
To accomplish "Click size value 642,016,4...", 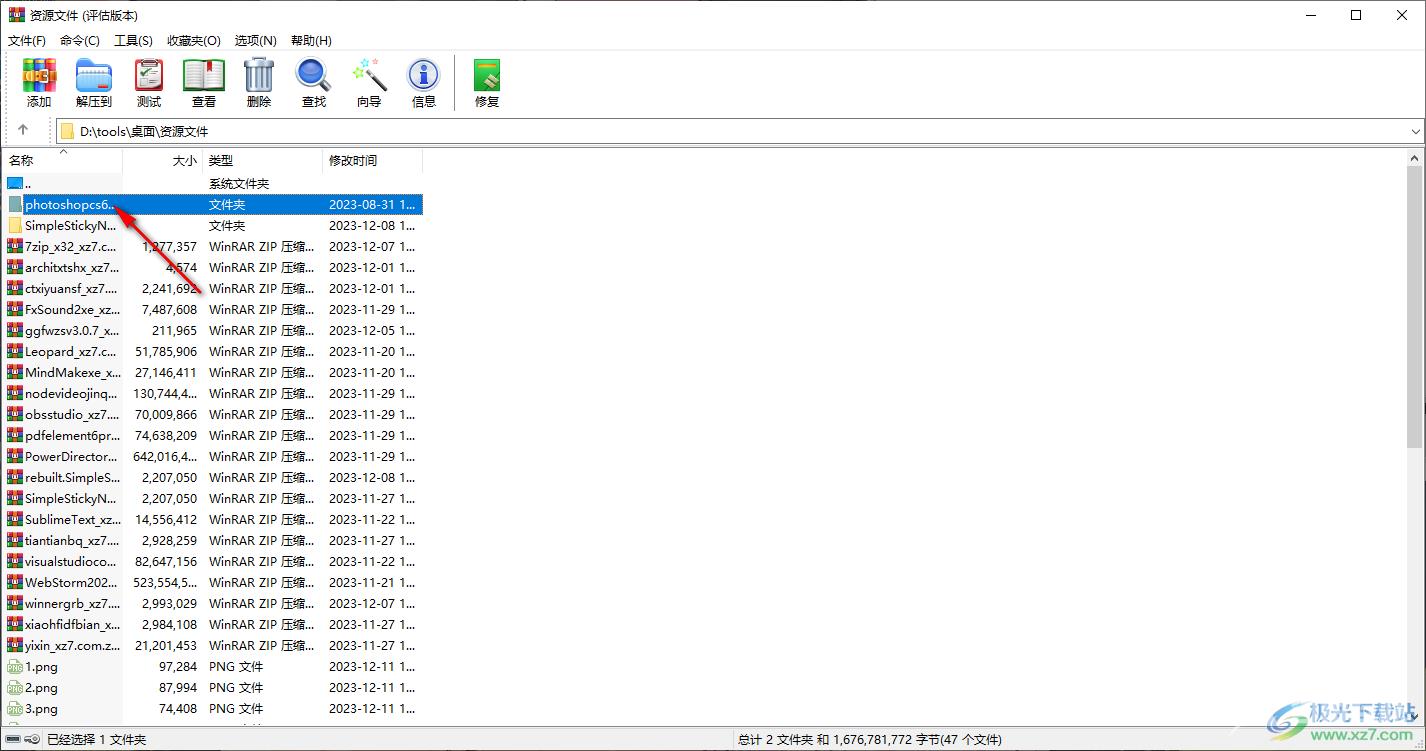I will coord(165,456).
